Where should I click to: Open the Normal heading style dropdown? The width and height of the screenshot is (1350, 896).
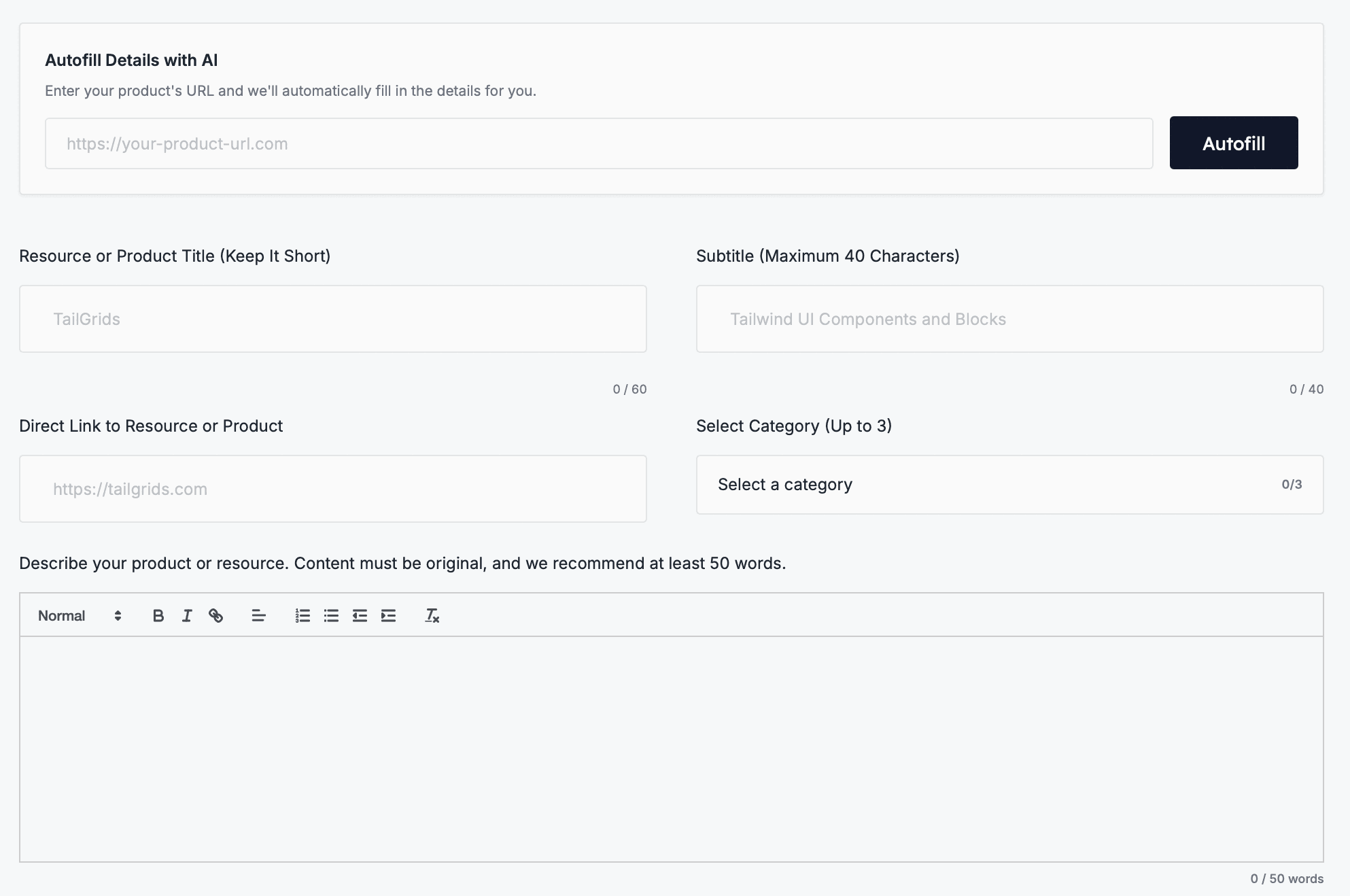(x=80, y=616)
